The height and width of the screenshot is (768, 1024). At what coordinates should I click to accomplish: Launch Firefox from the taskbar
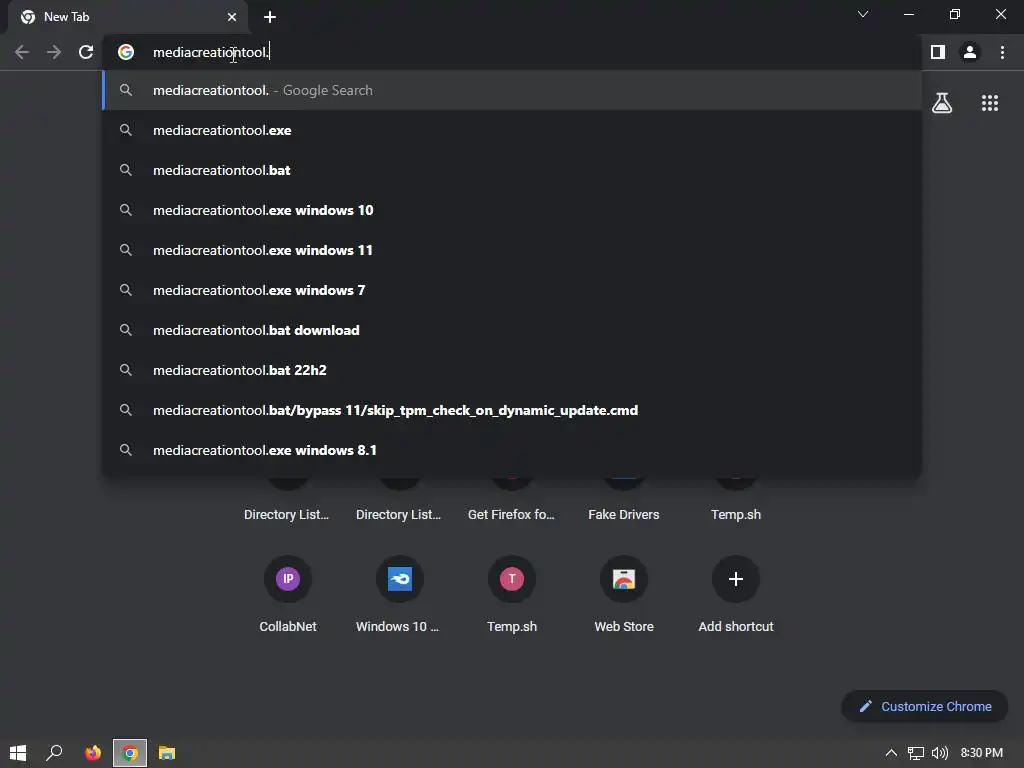(x=93, y=753)
